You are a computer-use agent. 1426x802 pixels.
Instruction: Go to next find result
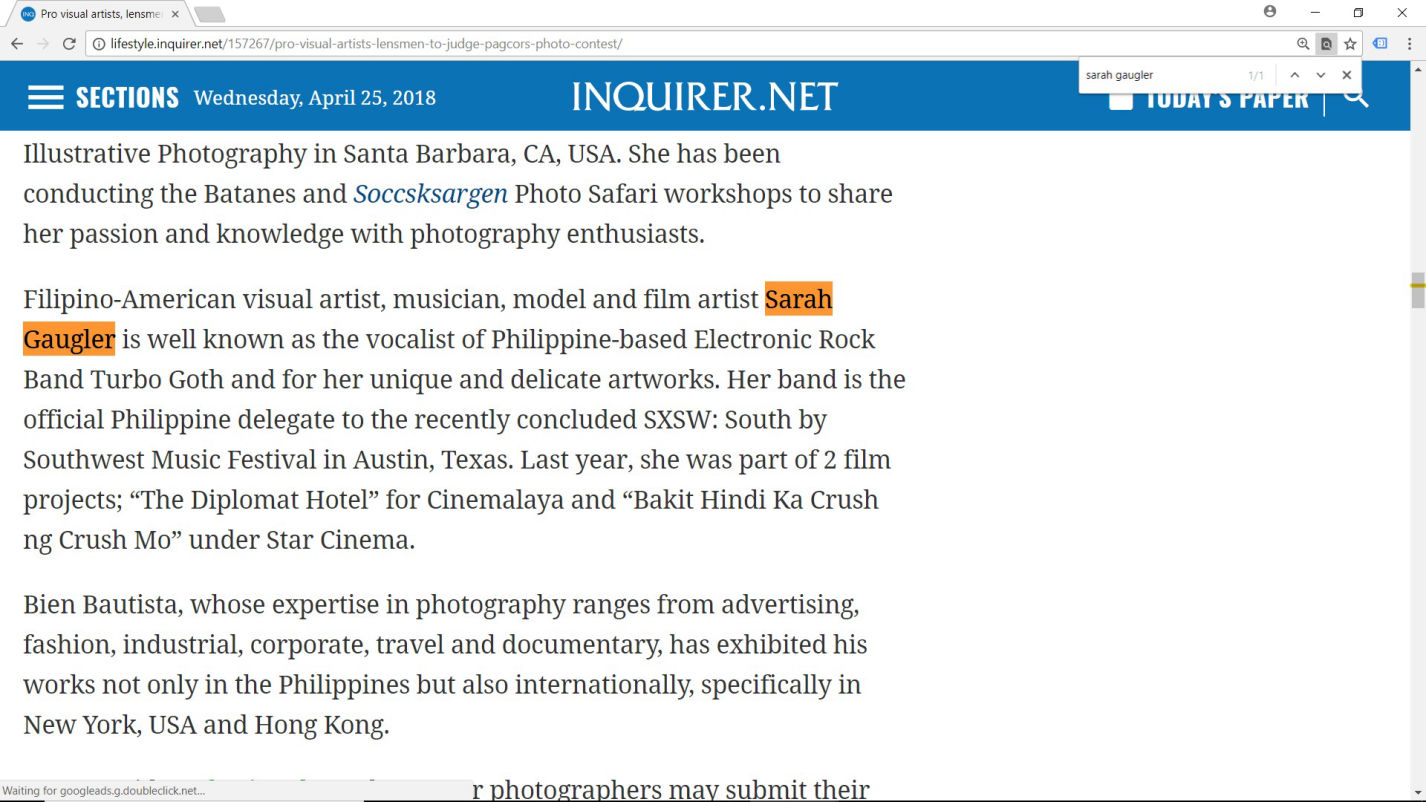(x=1320, y=75)
